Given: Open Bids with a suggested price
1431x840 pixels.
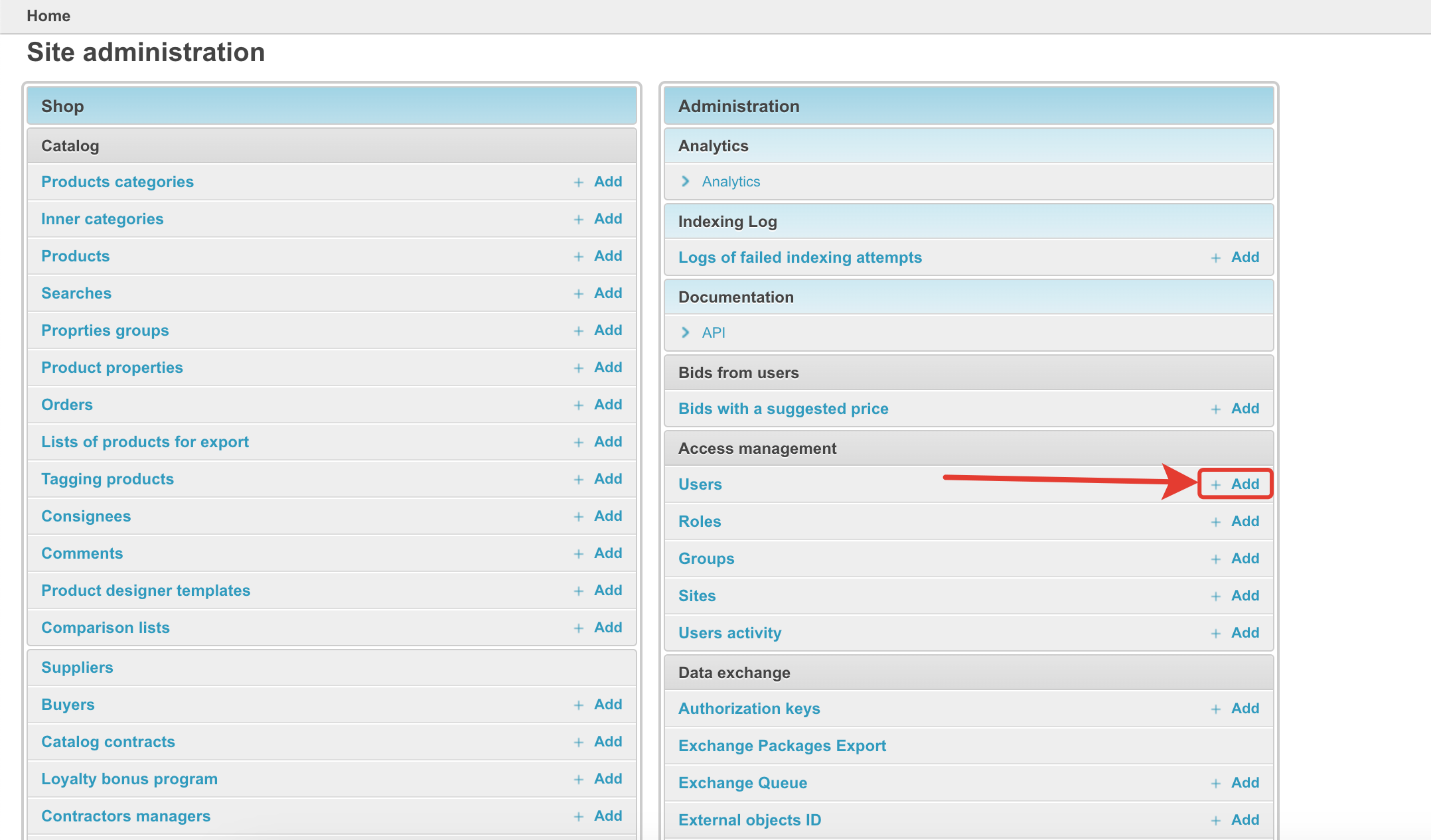Looking at the screenshot, I should tap(783, 409).
